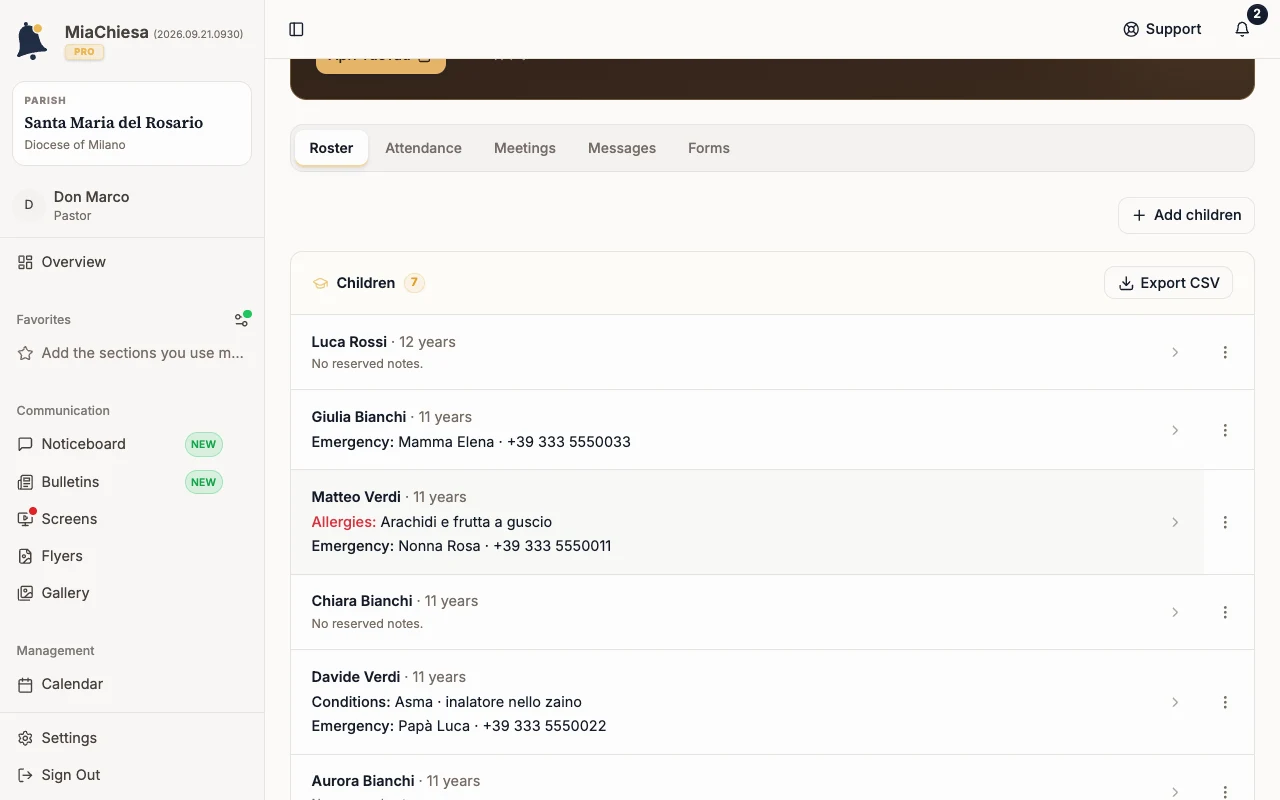
Task: Click the Children count badge showing 7
Action: 414,283
